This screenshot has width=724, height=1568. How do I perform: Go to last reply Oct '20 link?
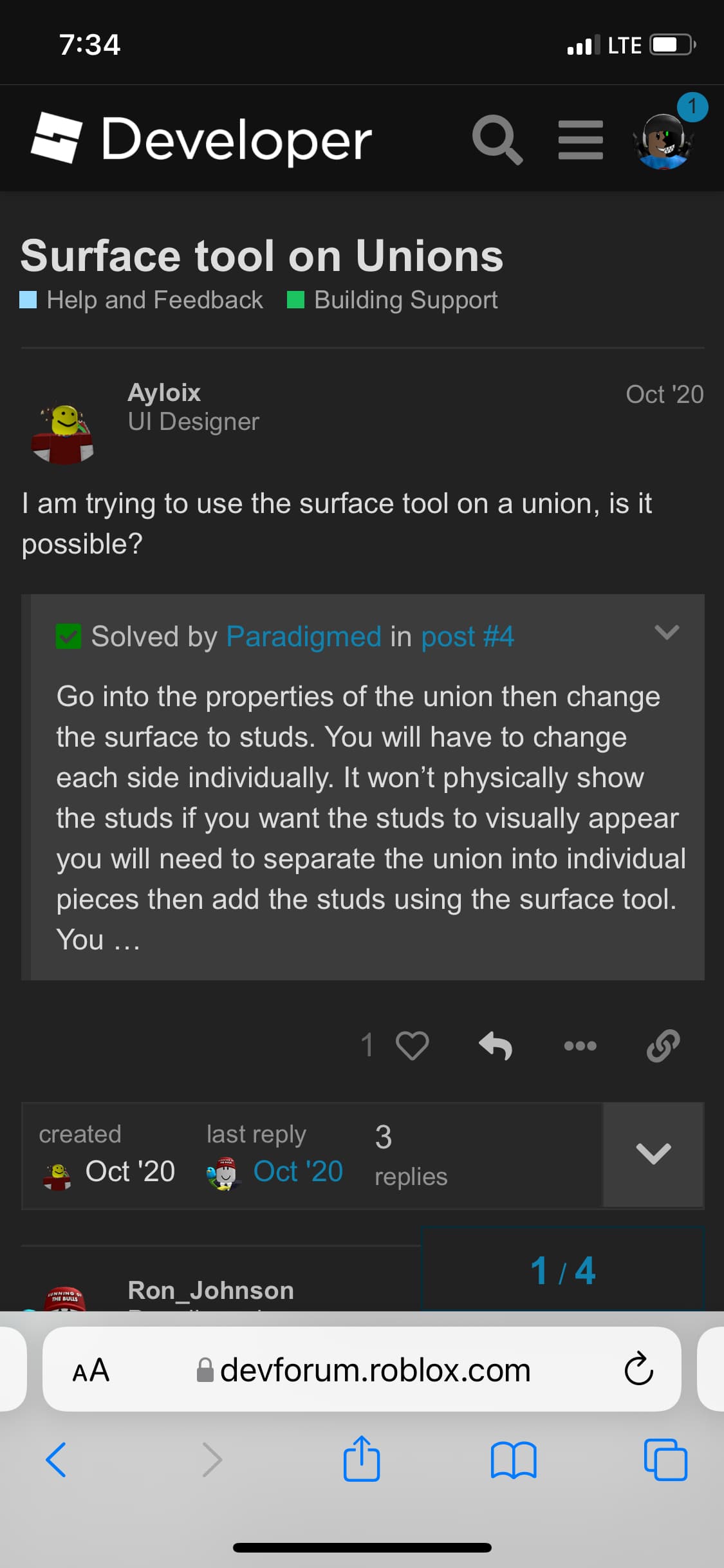click(298, 1171)
